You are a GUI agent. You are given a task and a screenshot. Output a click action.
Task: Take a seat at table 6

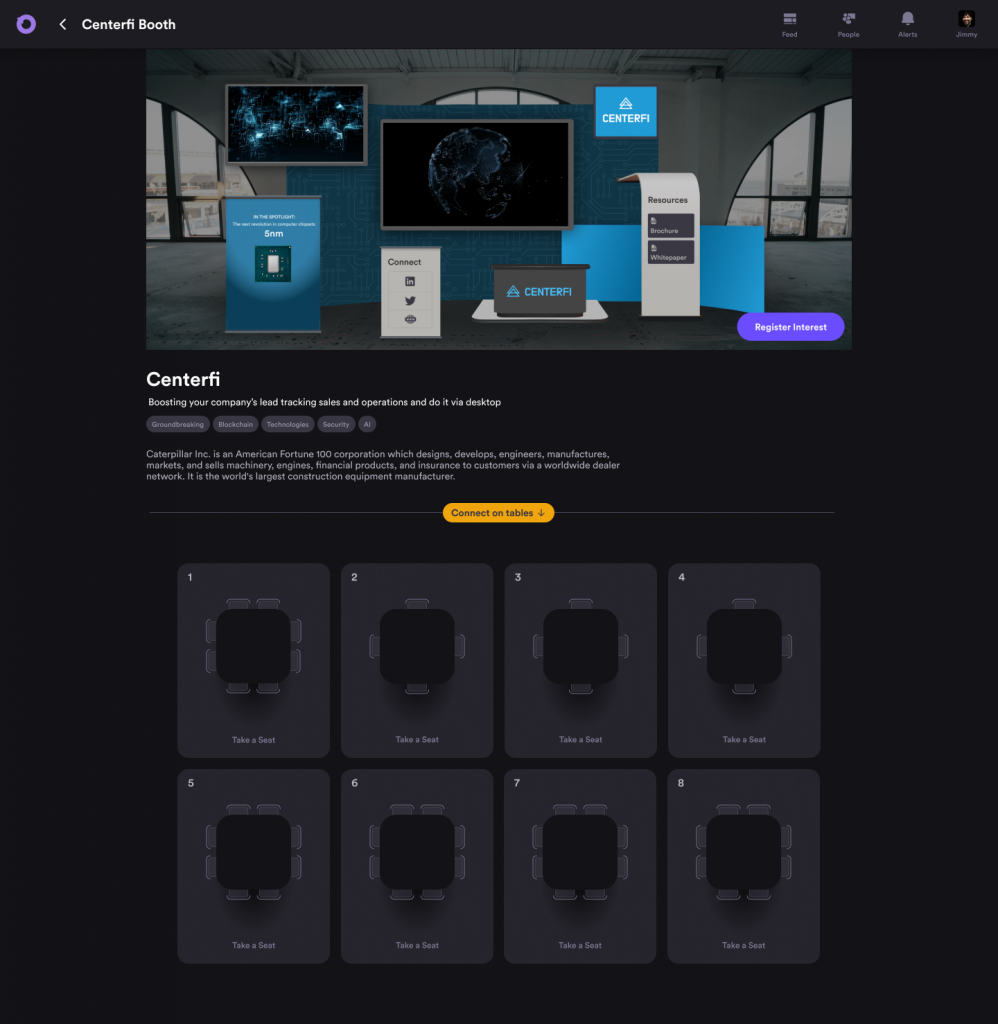pyautogui.click(x=417, y=945)
